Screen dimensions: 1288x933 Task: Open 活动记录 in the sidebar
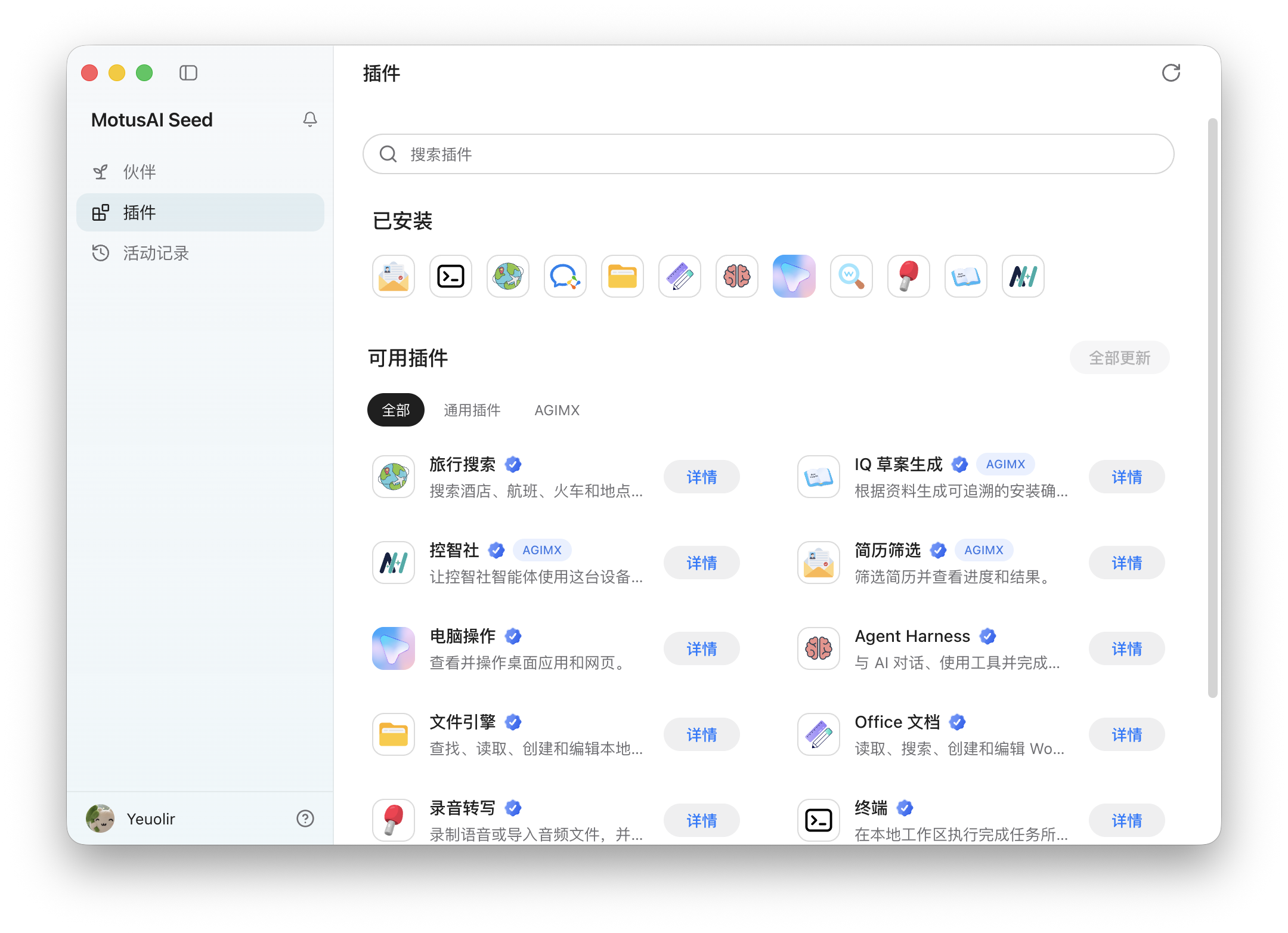(200, 253)
